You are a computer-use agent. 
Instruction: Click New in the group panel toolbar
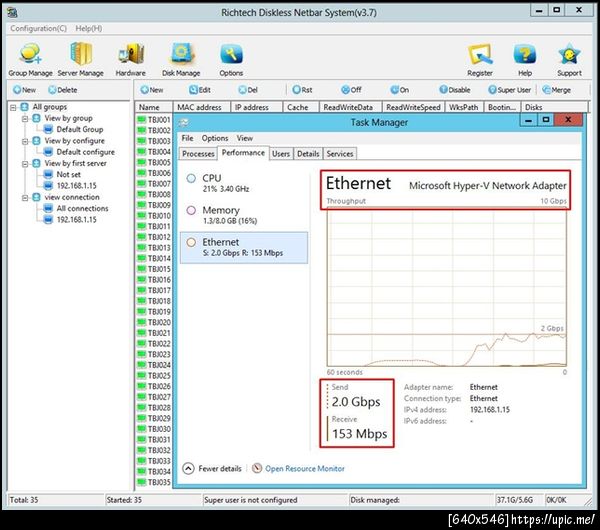(x=24, y=90)
